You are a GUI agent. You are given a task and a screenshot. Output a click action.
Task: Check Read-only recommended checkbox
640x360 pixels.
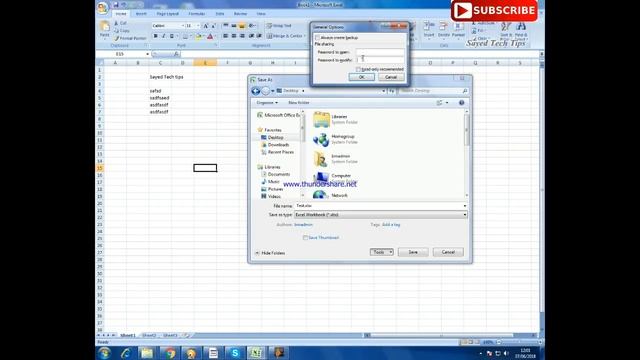pos(358,69)
